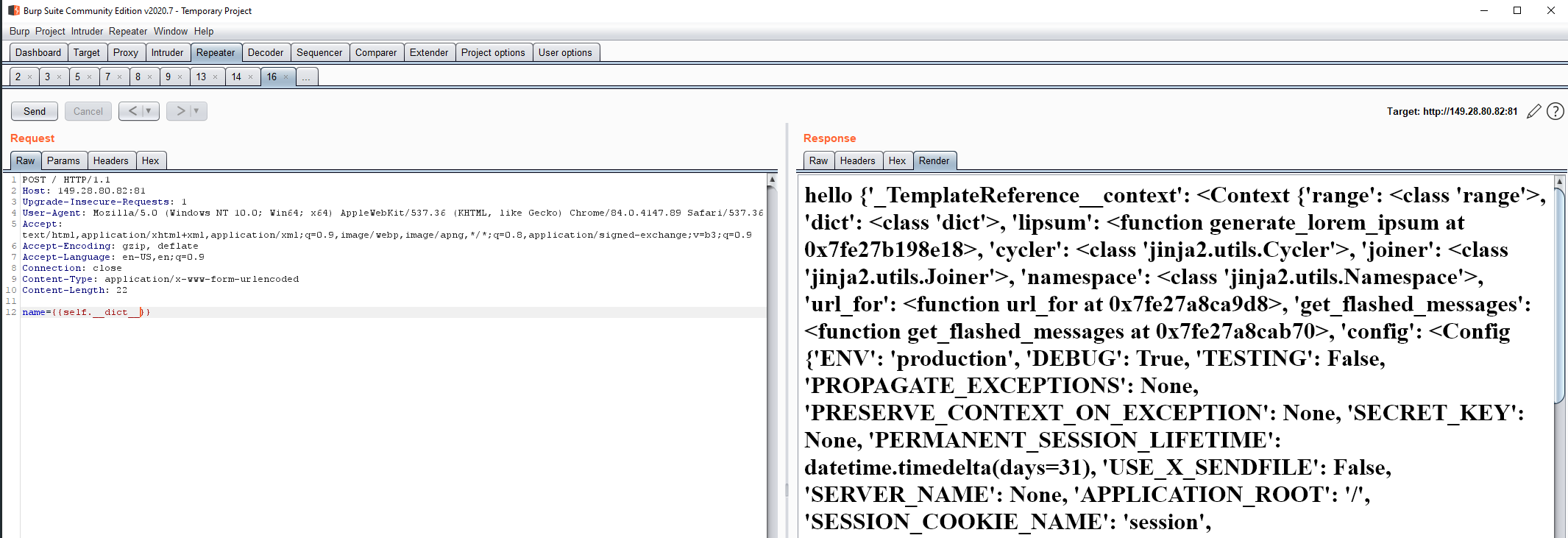Click the User-Agent header line
Viewport: 1568px width, 538px height.
[393, 213]
